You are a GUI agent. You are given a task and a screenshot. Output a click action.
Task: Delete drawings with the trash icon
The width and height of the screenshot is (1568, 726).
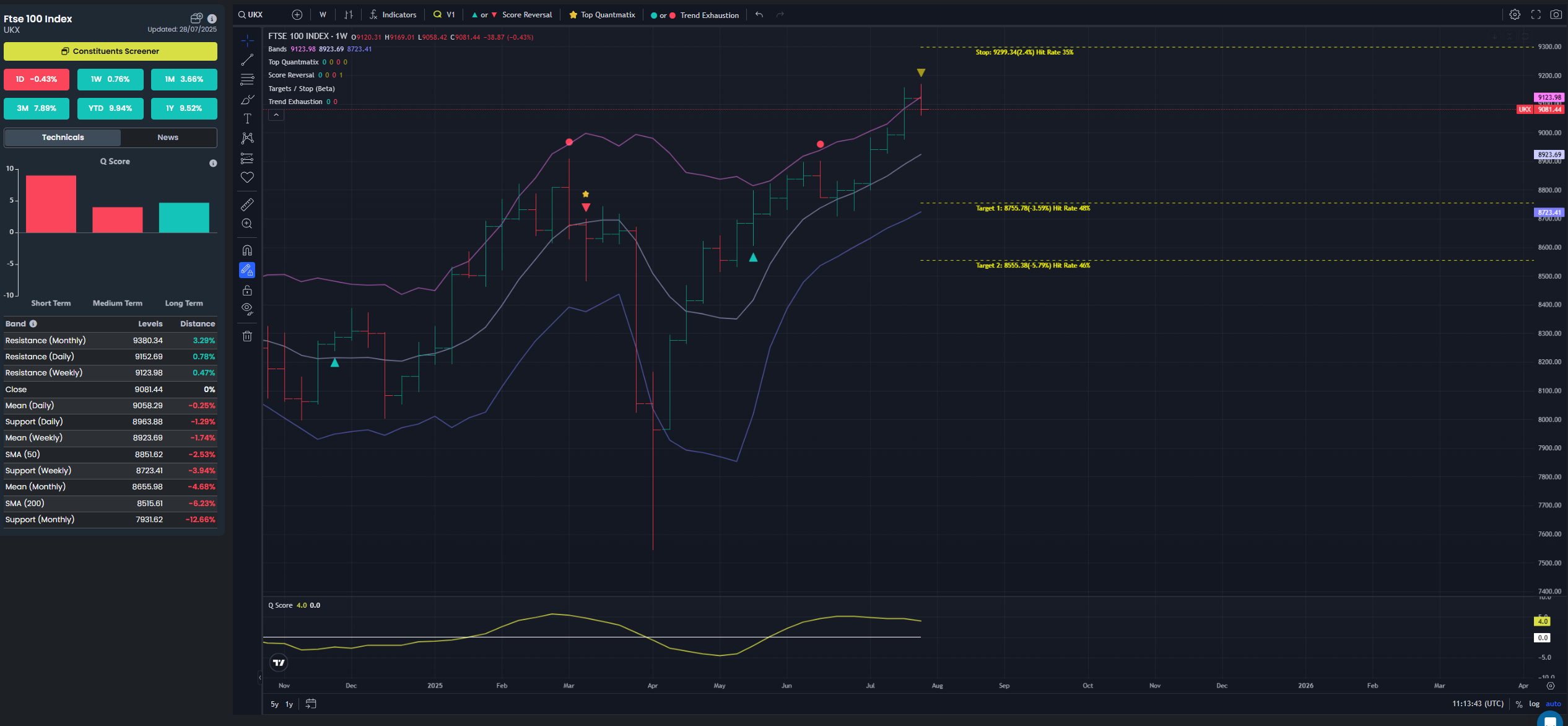[x=247, y=336]
